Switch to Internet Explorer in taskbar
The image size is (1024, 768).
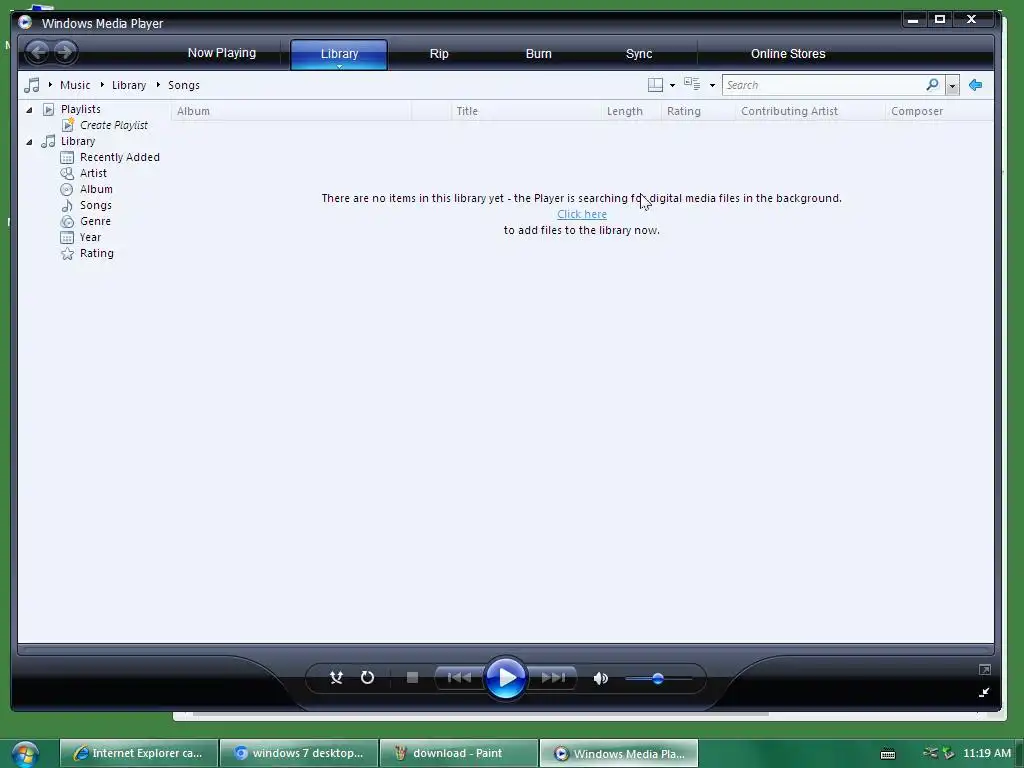138,753
